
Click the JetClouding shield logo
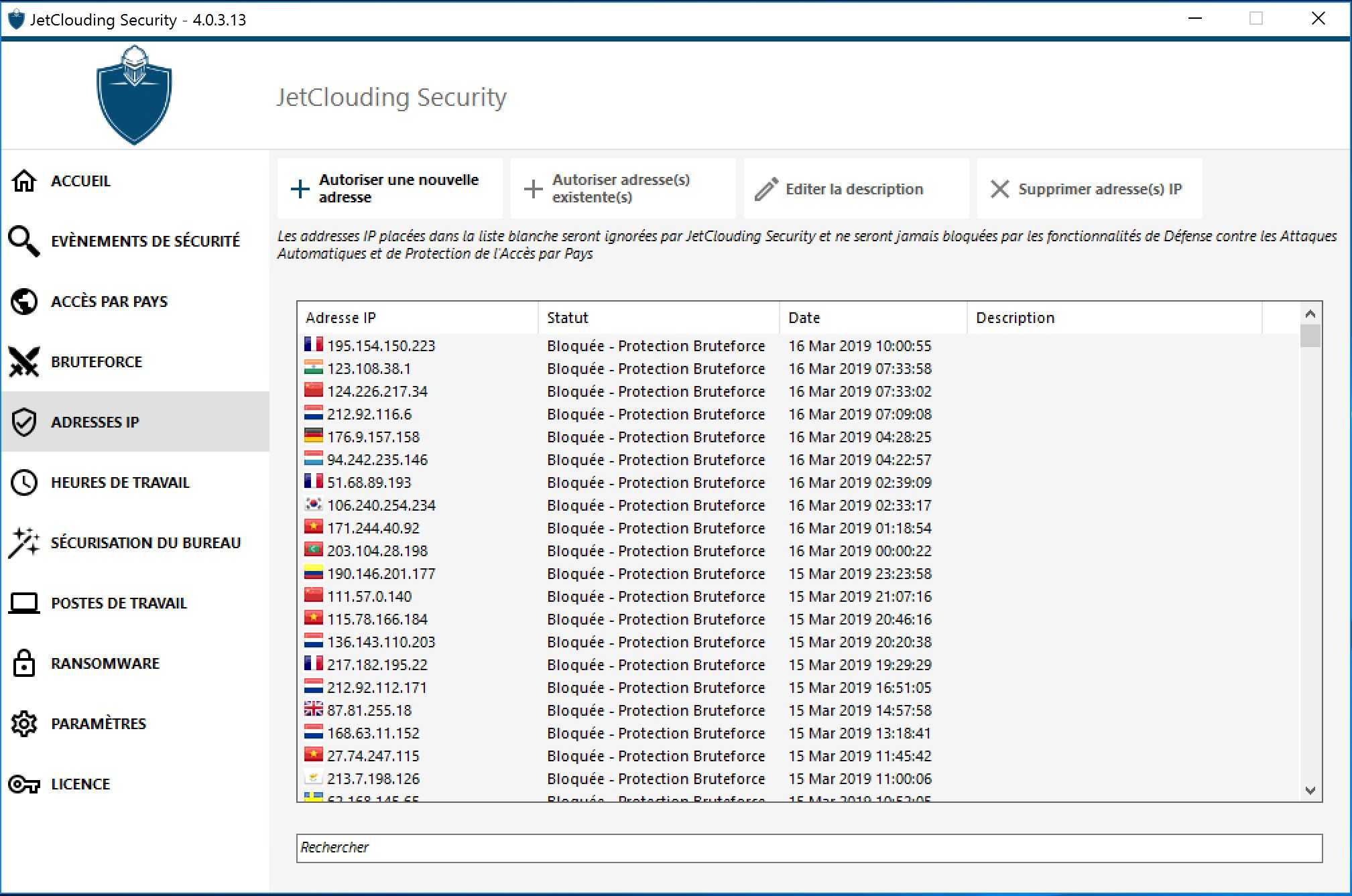pos(134,94)
